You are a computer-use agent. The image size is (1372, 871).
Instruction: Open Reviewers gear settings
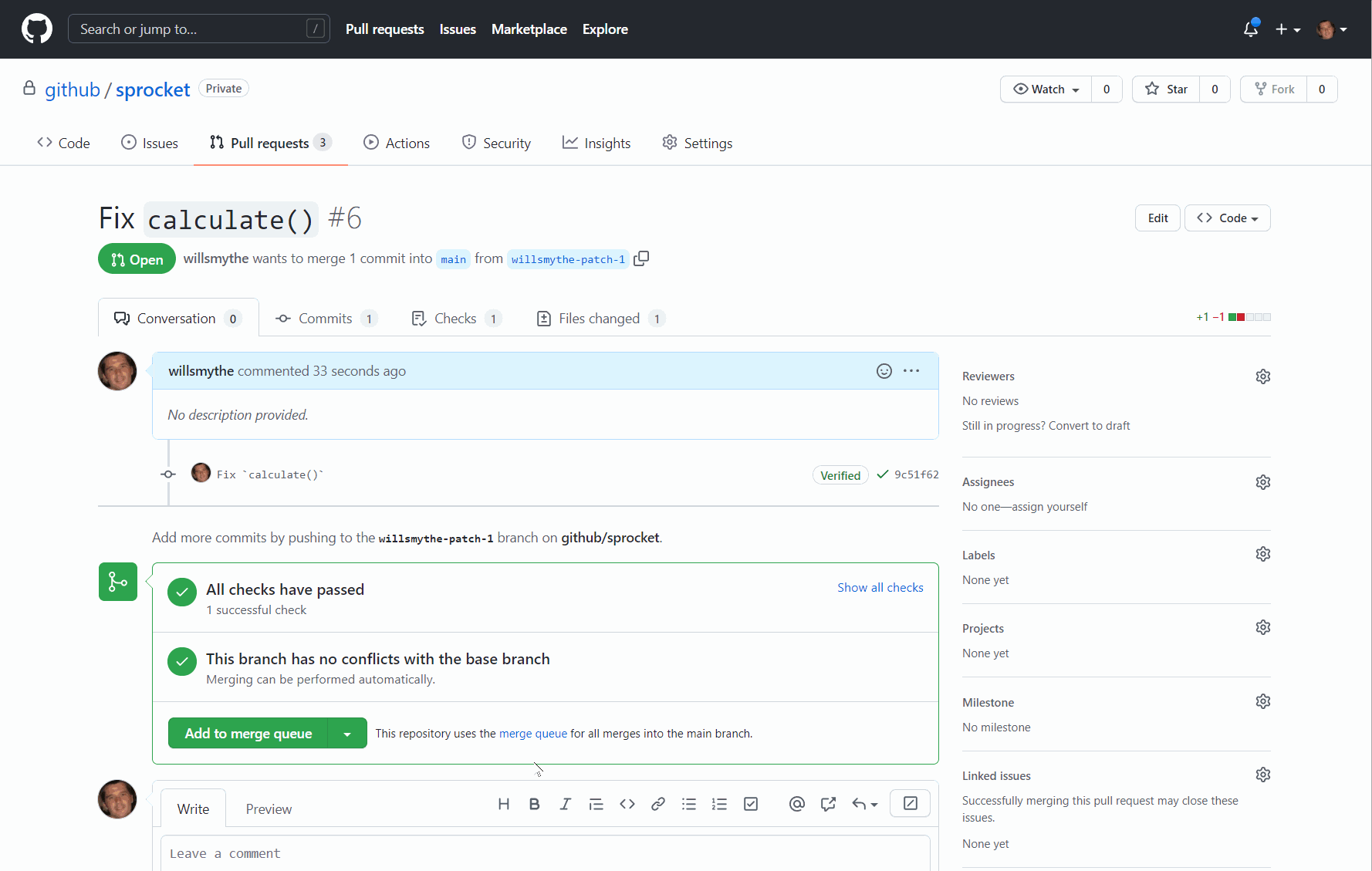coord(1262,376)
